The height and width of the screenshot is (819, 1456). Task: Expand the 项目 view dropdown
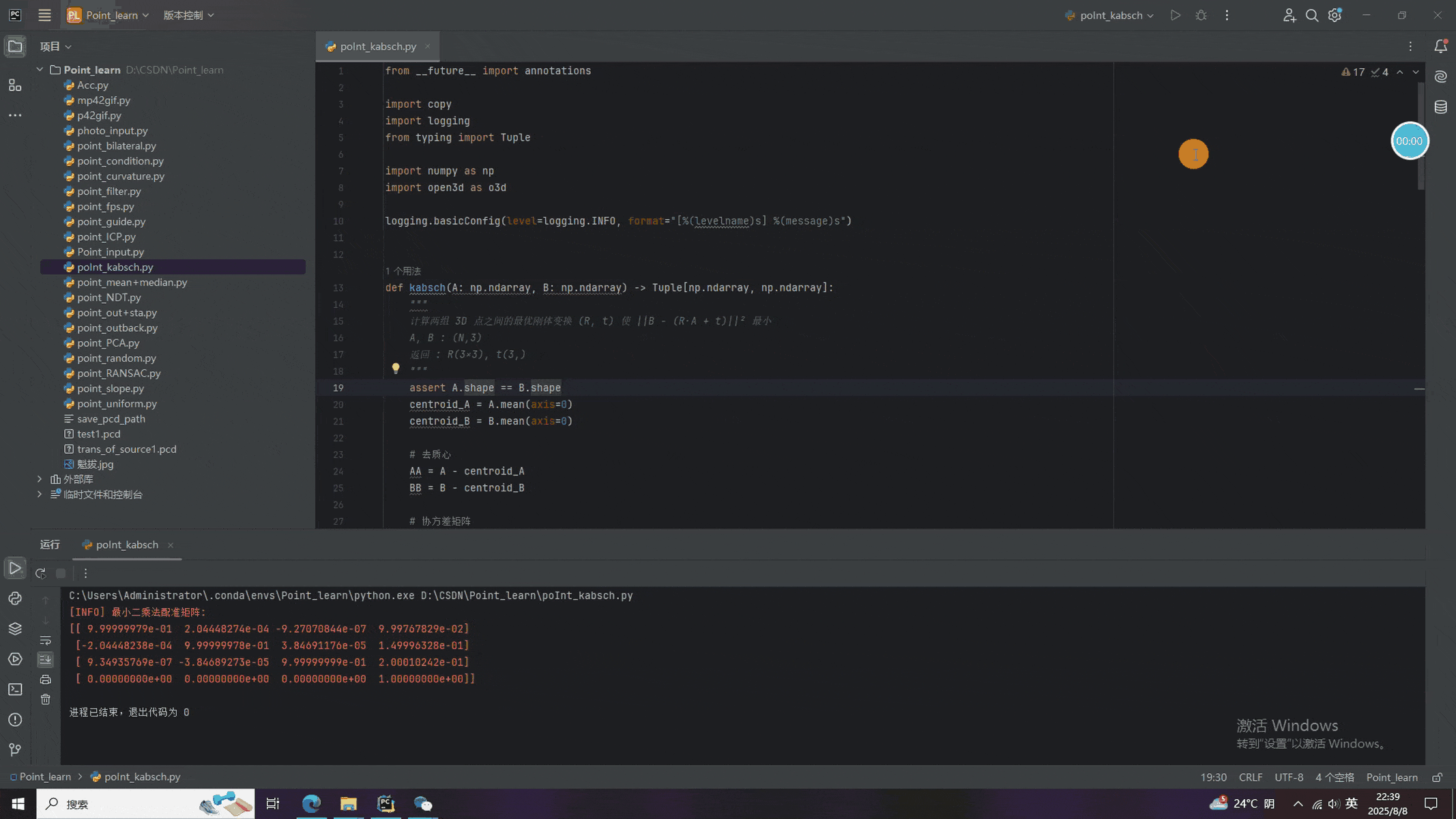tap(56, 46)
